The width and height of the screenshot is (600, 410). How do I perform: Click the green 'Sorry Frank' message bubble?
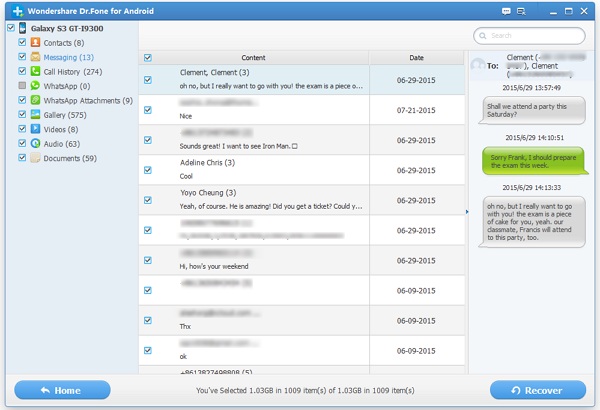535,161
